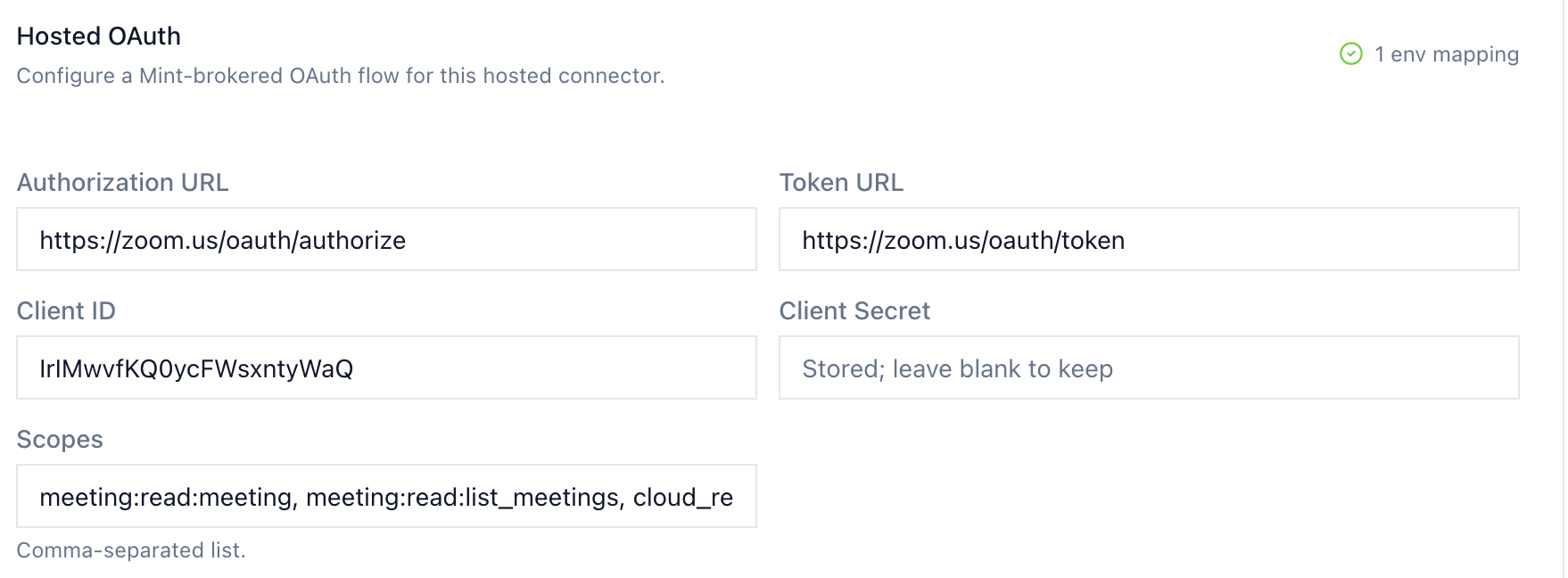Image resolution: width=1568 pixels, height=578 pixels.
Task: Place cursor on the first "meeting:read:meeting" scope
Action: (x=167, y=497)
